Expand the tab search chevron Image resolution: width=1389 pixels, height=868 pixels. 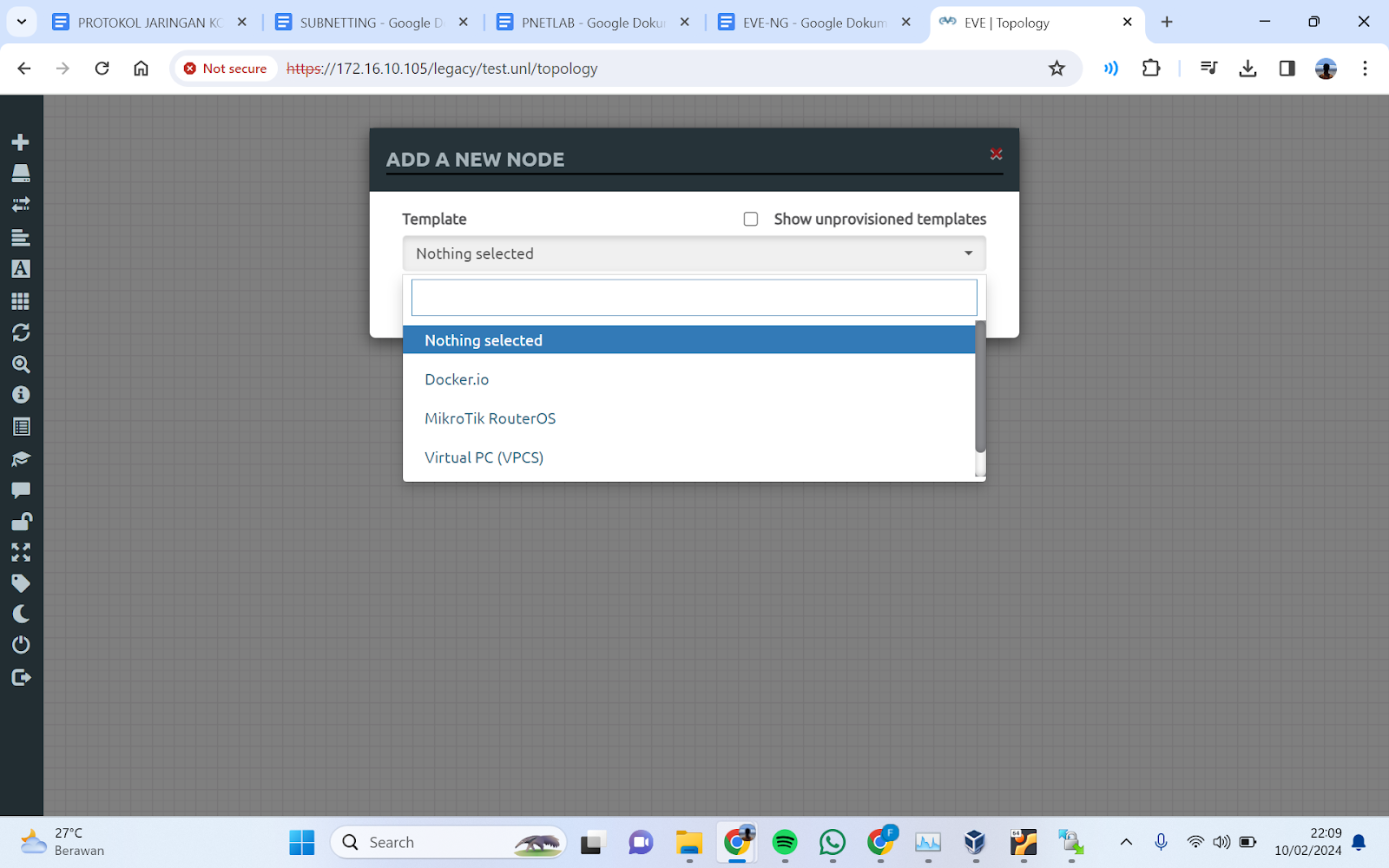(22, 23)
